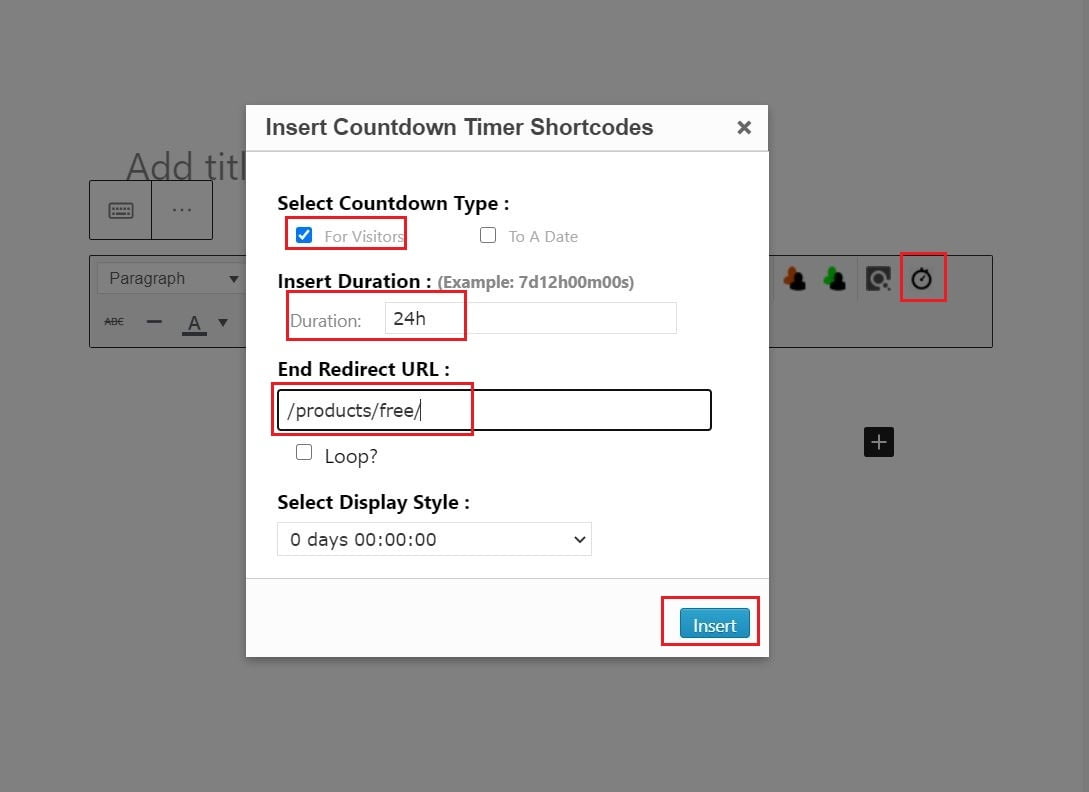The width and height of the screenshot is (1089, 792).
Task: Enable the Loop? checkbox
Action: (304, 453)
